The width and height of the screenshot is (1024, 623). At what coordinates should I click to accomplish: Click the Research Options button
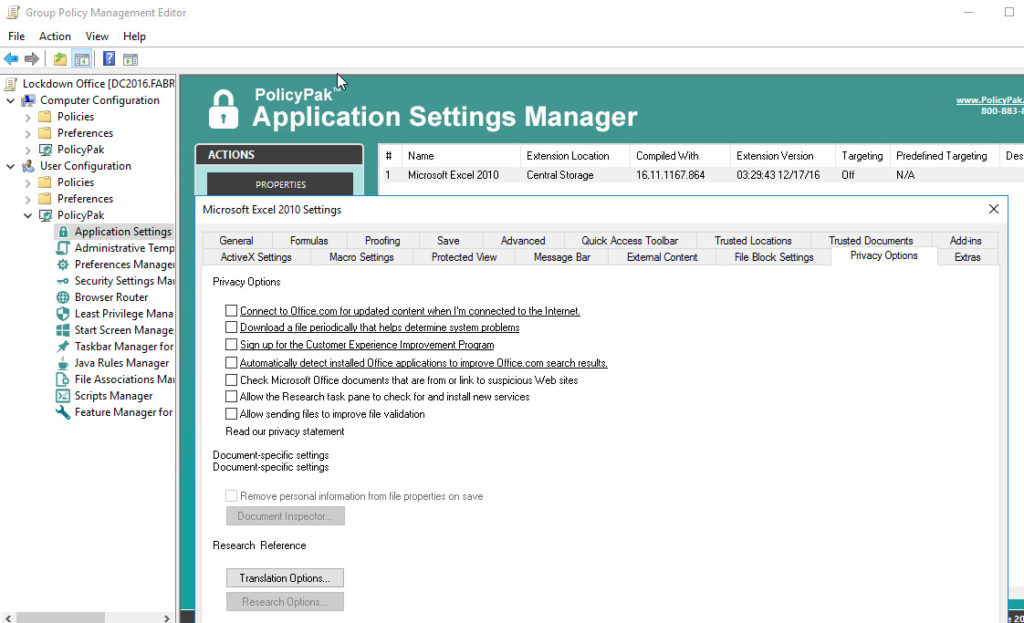click(x=285, y=601)
